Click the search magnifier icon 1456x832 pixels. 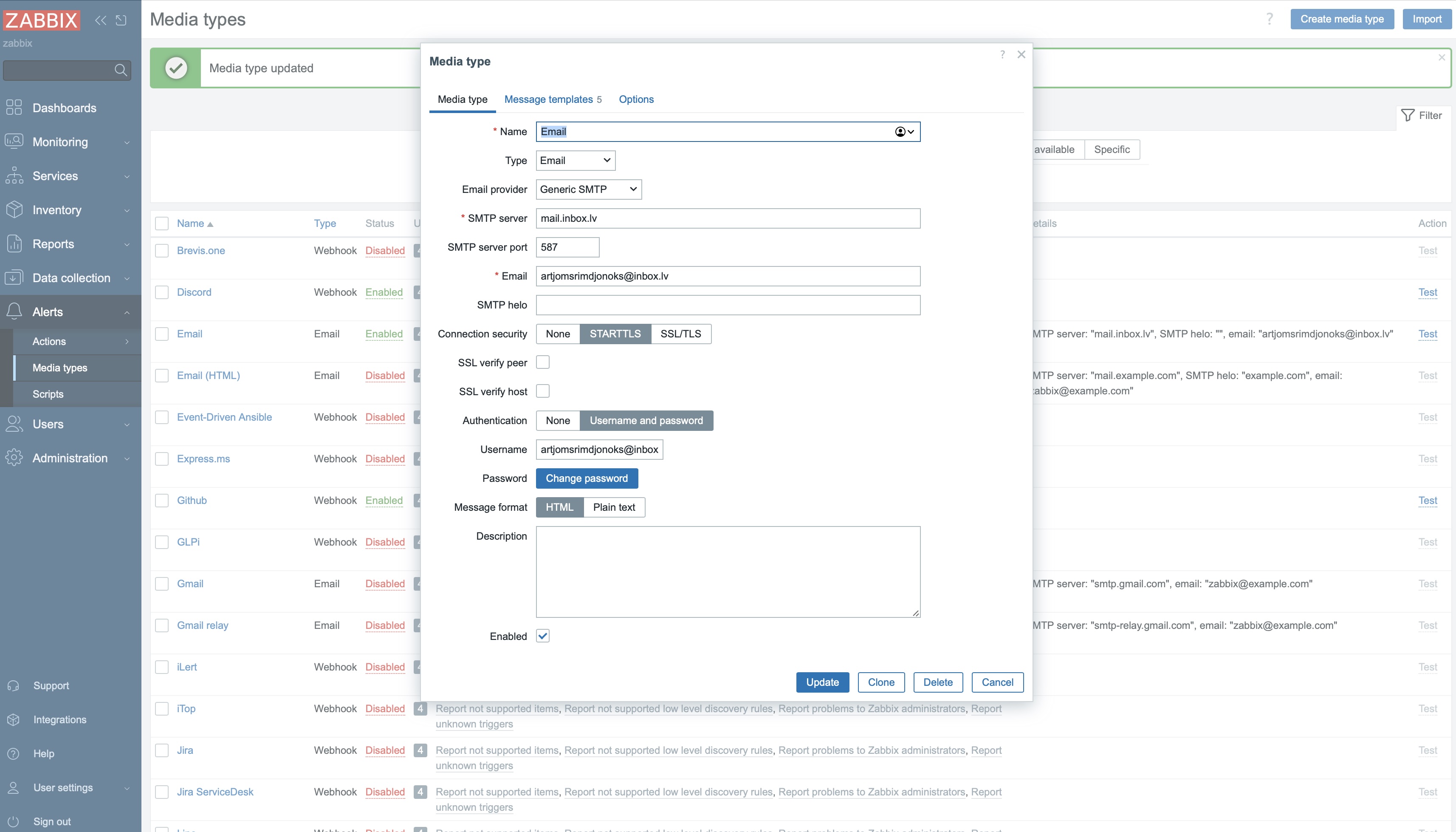click(121, 70)
